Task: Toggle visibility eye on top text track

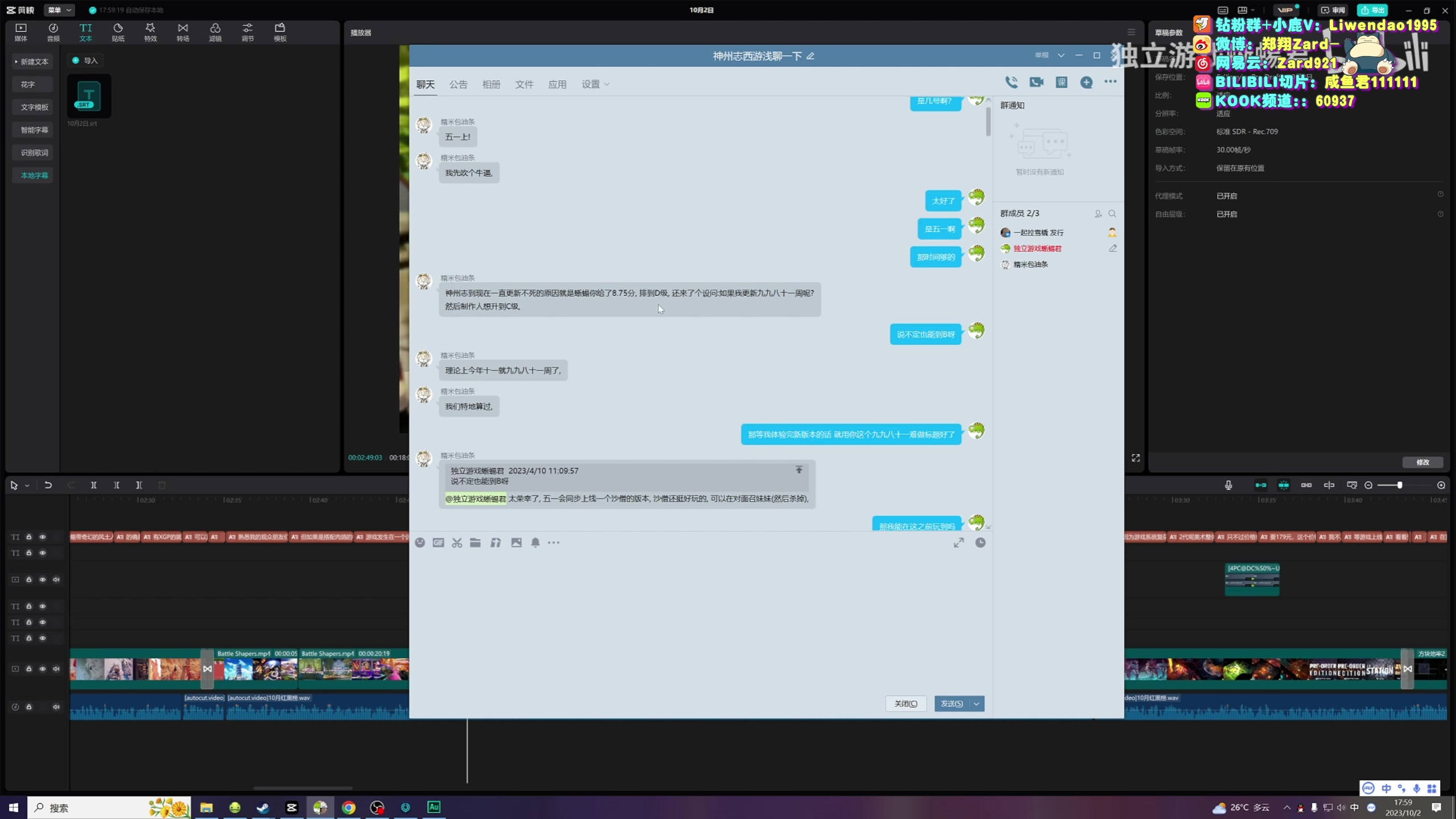Action: tap(43, 537)
